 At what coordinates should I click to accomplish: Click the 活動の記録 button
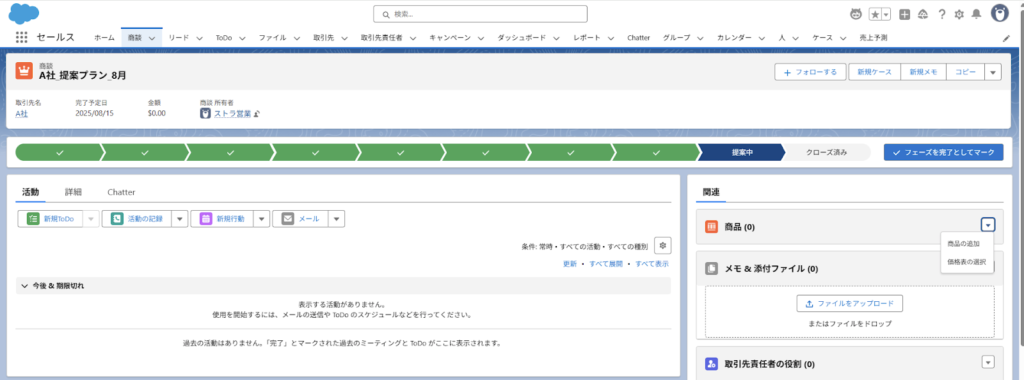[x=137, y=219]
